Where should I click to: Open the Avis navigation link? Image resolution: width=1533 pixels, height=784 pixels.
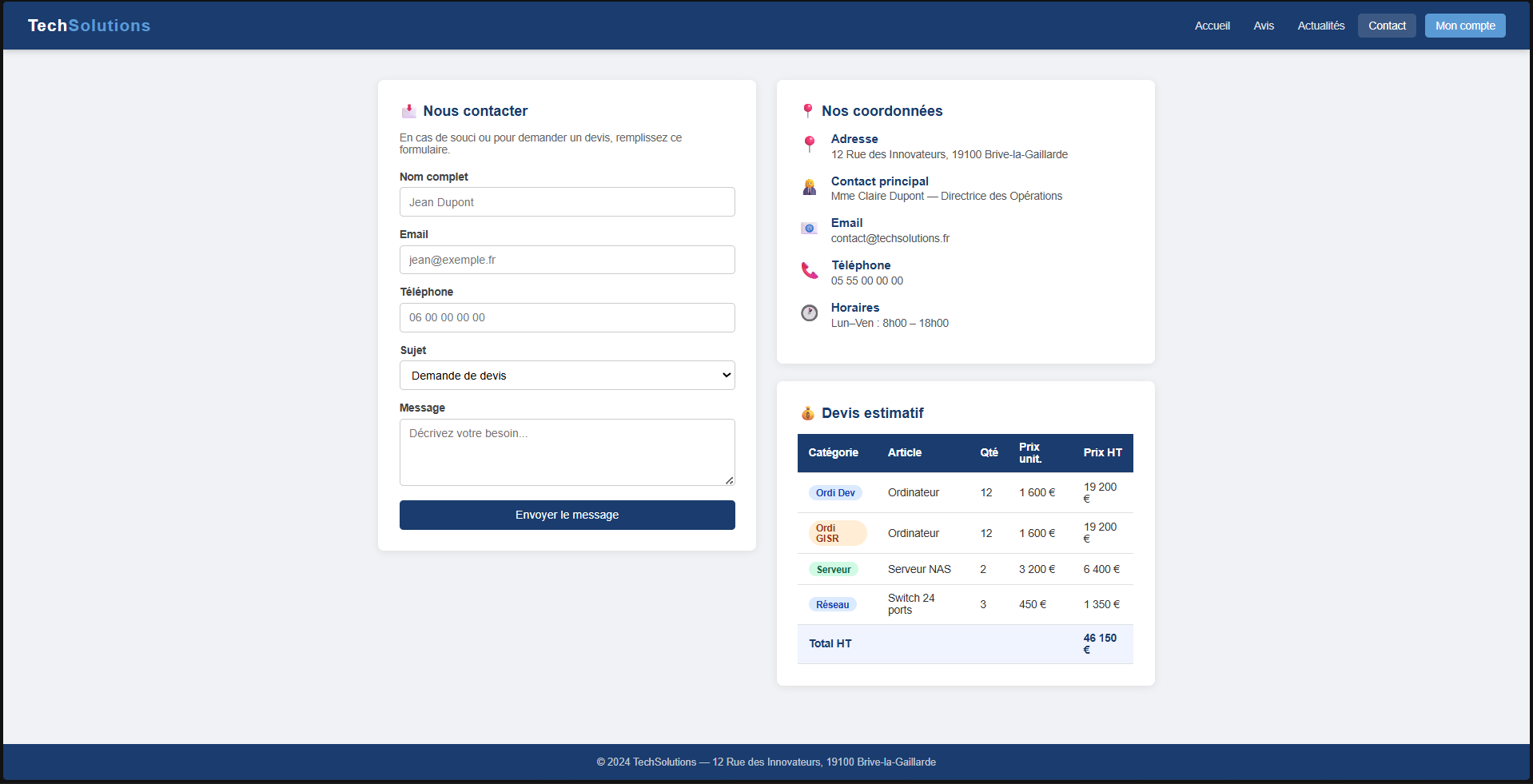point(1263,26)
